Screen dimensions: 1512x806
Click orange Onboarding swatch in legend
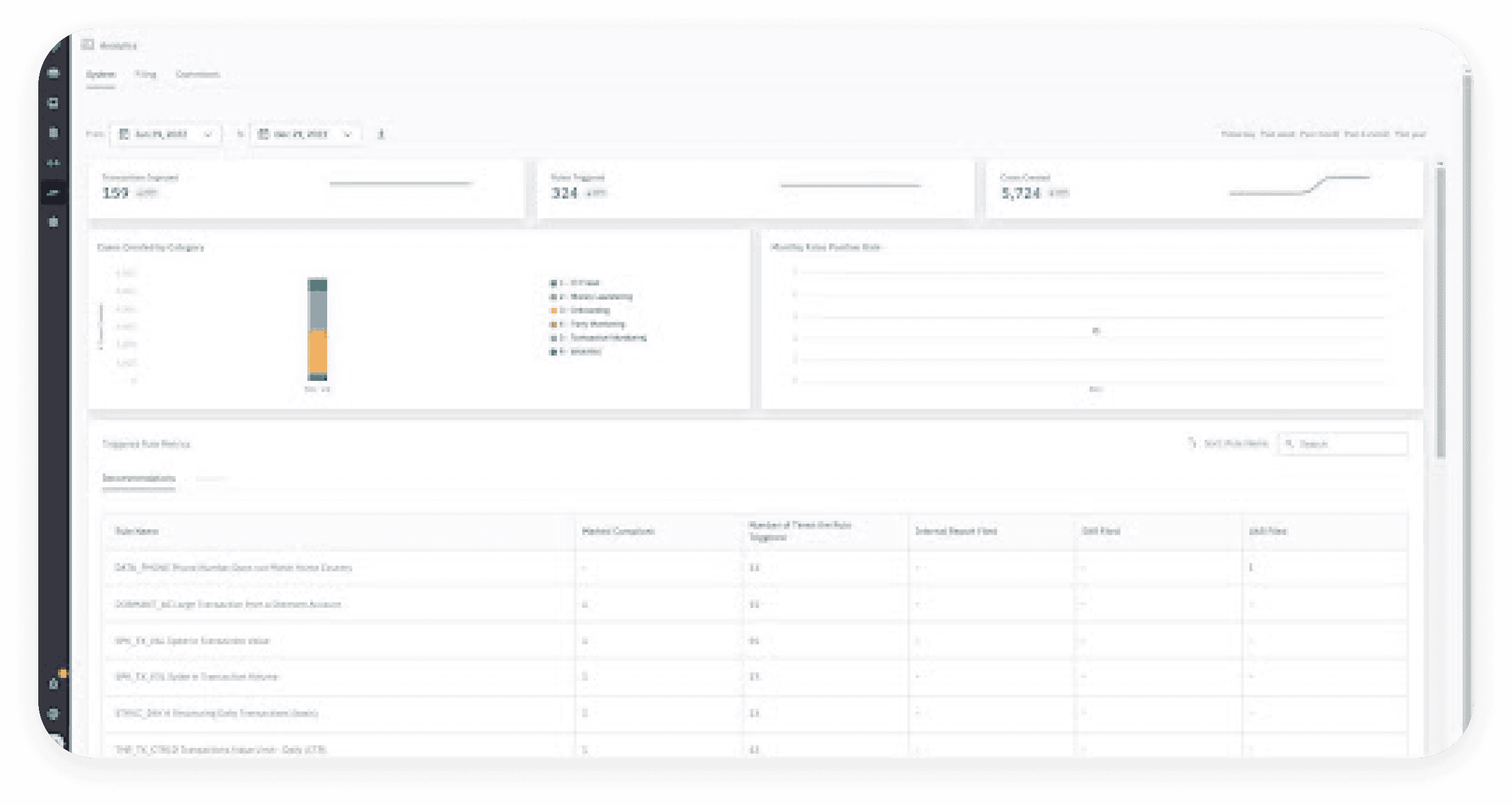pos(554,310)
